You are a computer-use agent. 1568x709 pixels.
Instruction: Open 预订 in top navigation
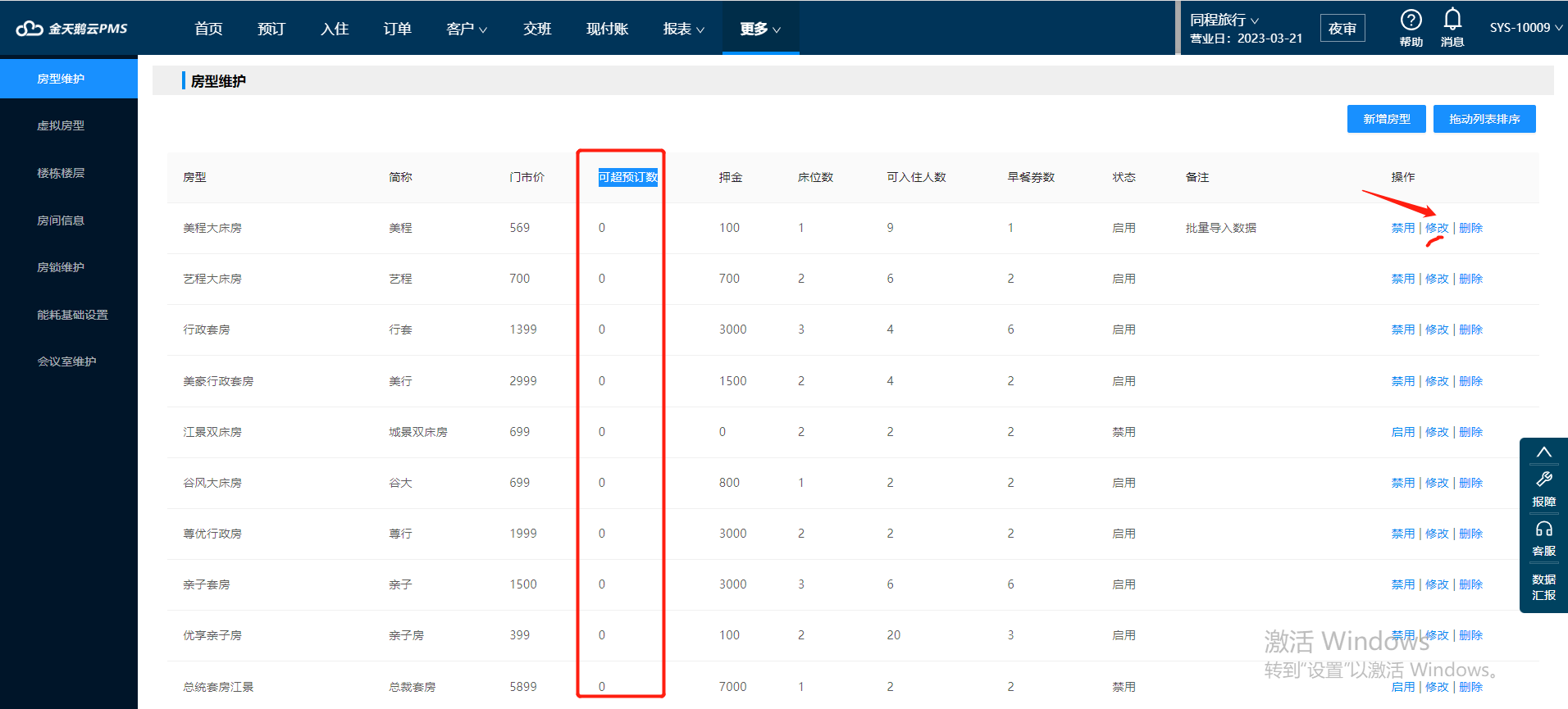tap(271, 29)
